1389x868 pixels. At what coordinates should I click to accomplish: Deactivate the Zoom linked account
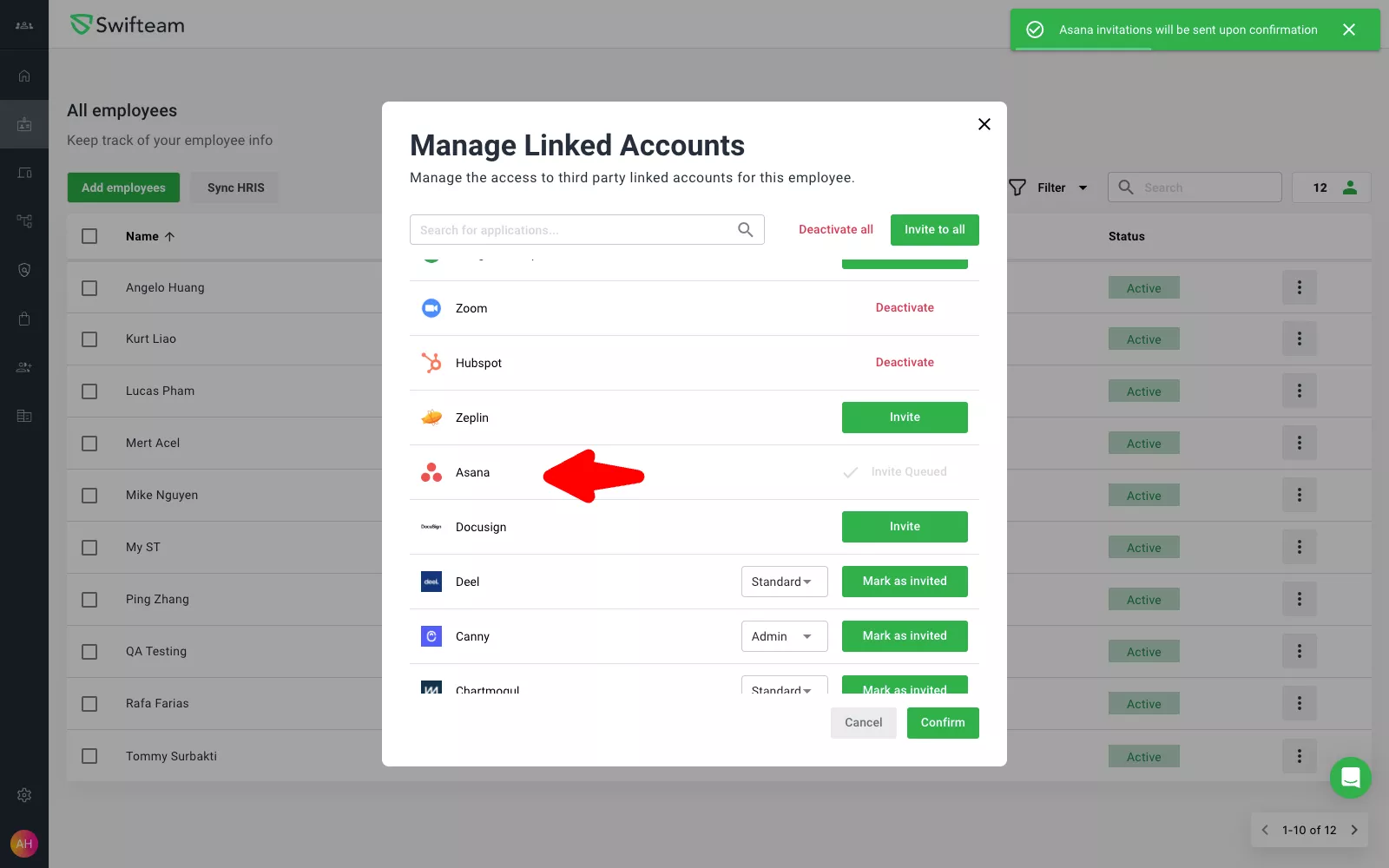pos(904,308)
